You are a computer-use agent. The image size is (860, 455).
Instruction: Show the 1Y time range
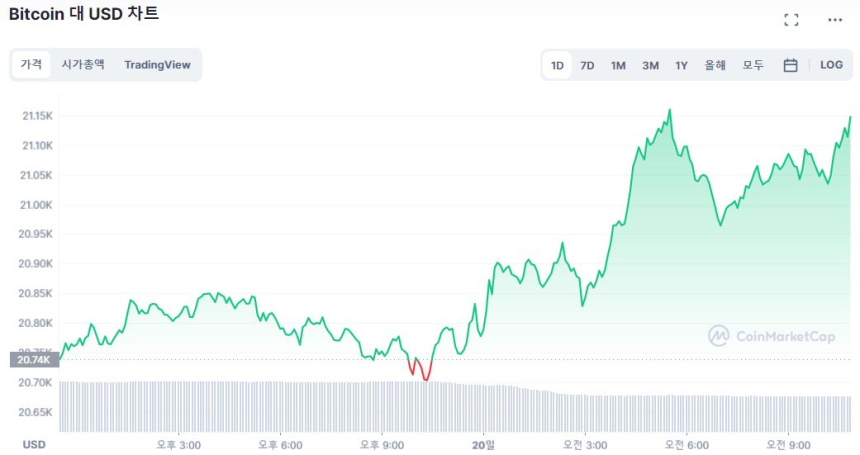tap(681, 65)
